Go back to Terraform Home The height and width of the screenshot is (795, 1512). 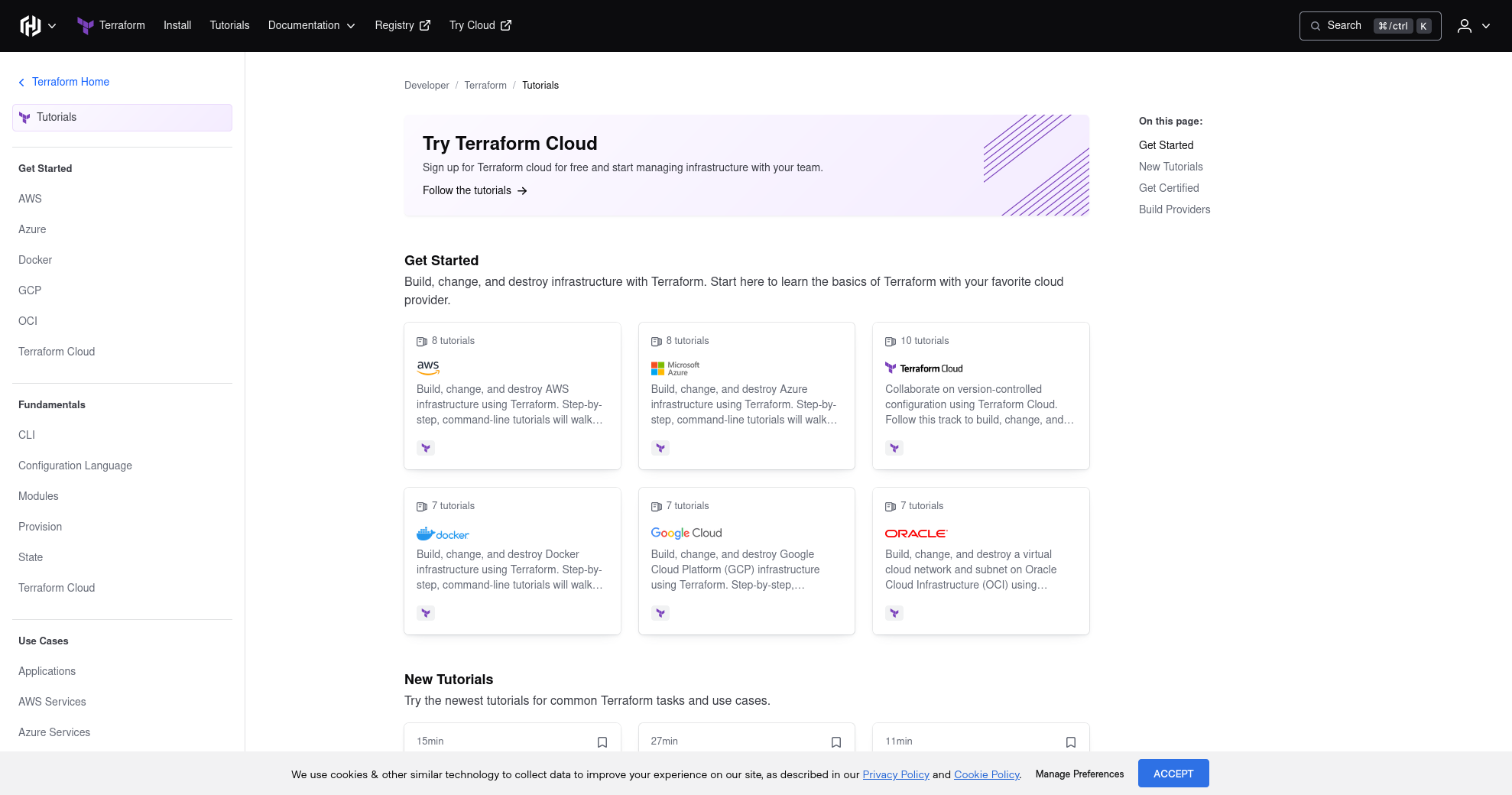click(x=63, y=82)
